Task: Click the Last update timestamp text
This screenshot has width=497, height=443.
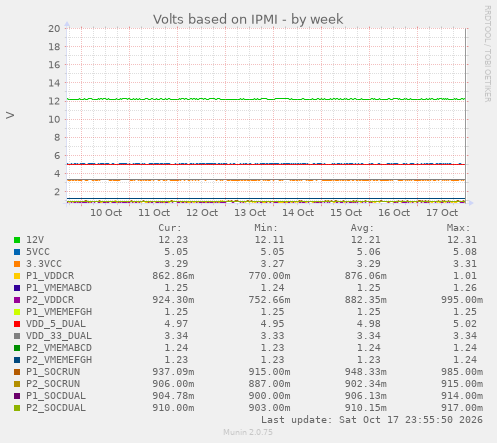Action: pyautogui.click(x=372, y=420)
